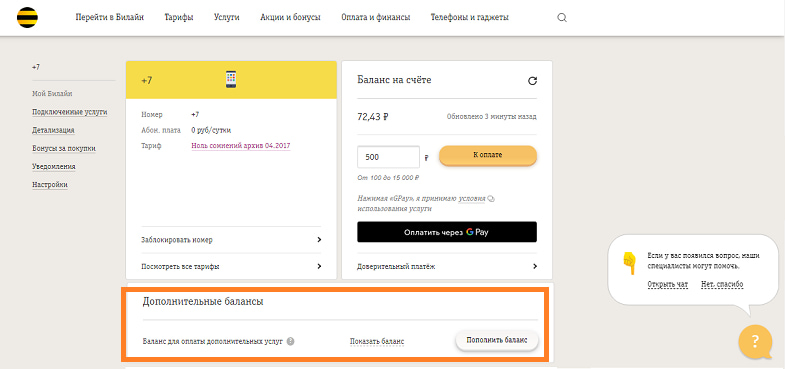Open the Тарифы menu item
The width and height of the screenshot is (785, 369).
pyautogui.click(x=179, y=18)
